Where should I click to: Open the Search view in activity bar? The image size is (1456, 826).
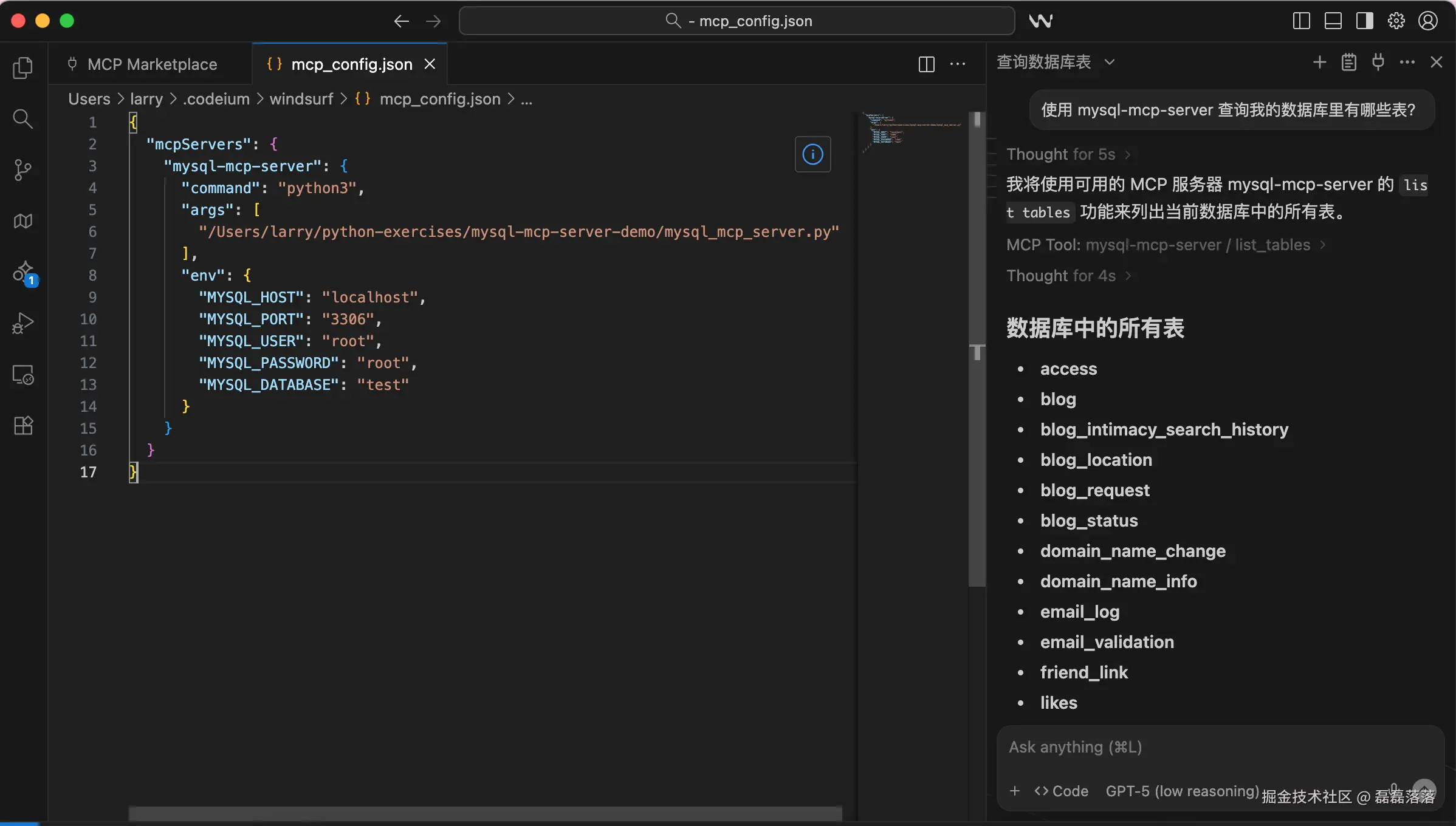(x=22, y=118)
